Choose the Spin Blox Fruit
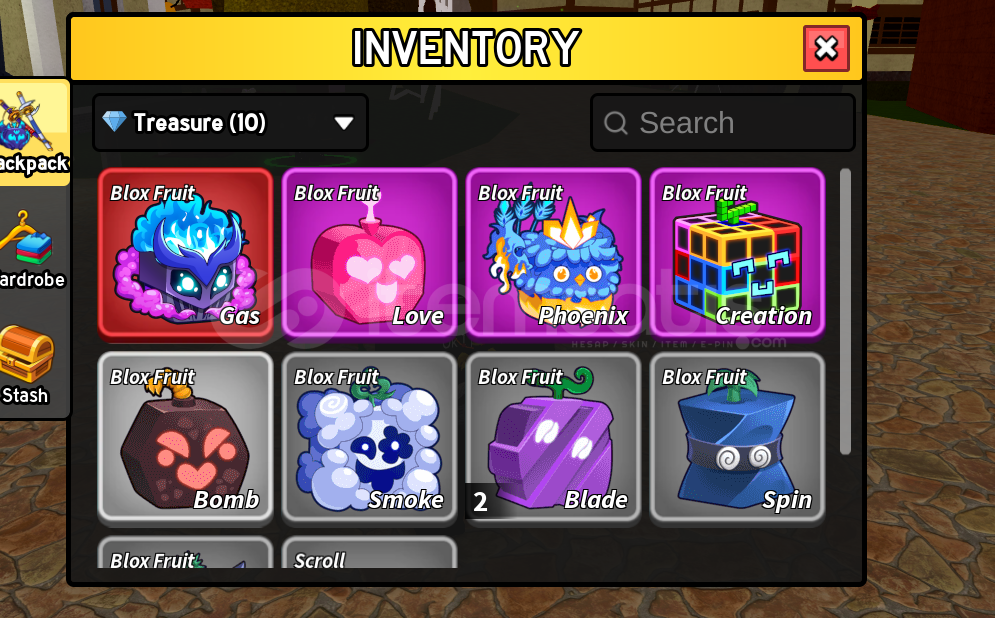Screen dimensions: 995x618 pyautogui.click(x=737, y=437)
